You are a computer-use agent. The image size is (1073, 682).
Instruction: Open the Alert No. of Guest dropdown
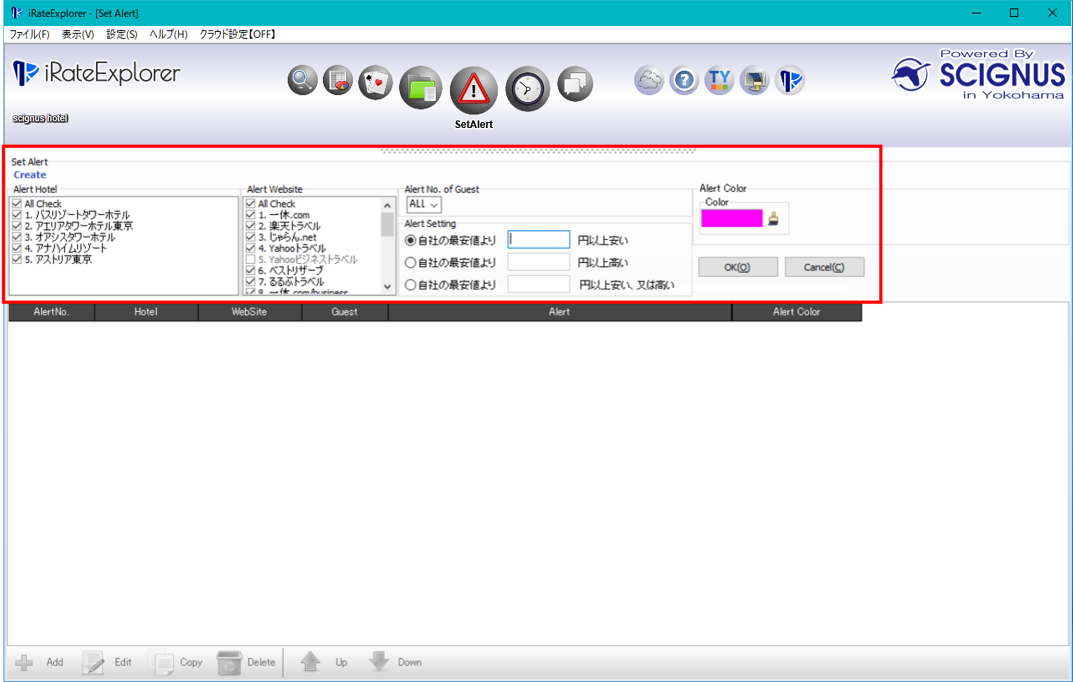424,204
